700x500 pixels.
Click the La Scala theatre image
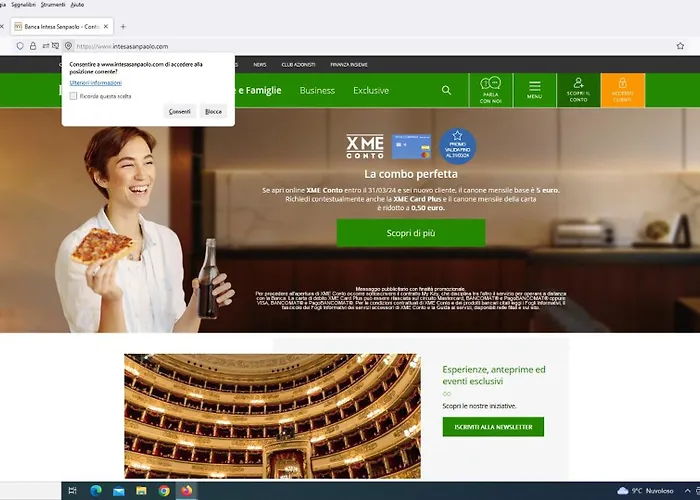[x=272, y=416]
